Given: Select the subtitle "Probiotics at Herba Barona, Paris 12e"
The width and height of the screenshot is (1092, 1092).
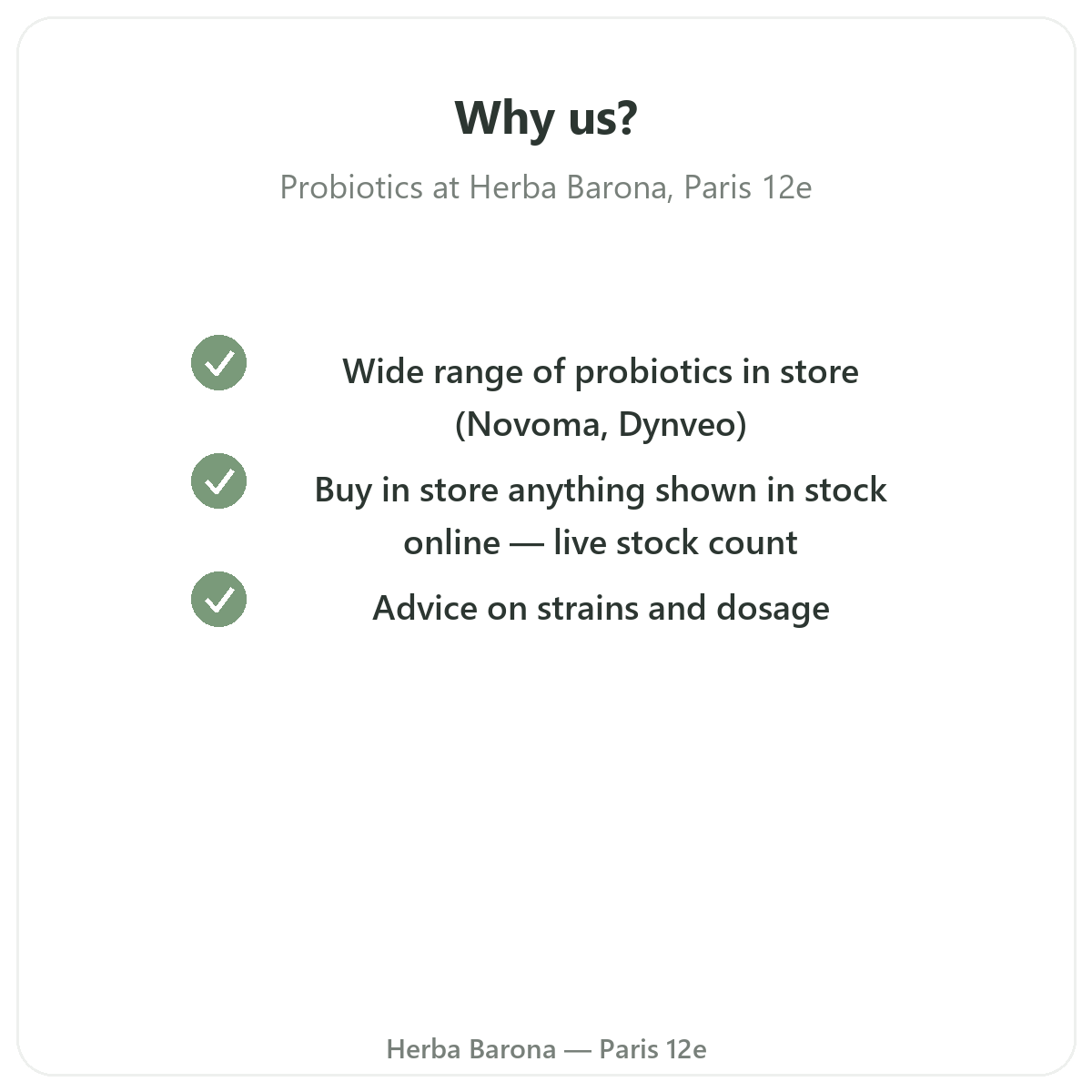Looking at the screenshot, I should (x=546, y=187).
